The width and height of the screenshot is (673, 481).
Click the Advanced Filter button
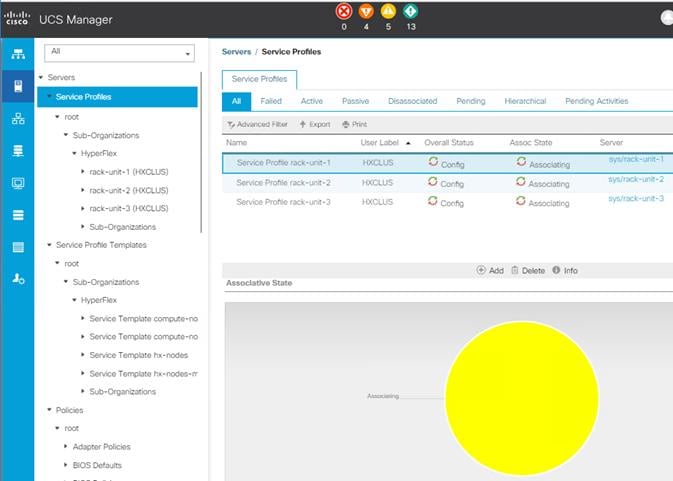258,124
